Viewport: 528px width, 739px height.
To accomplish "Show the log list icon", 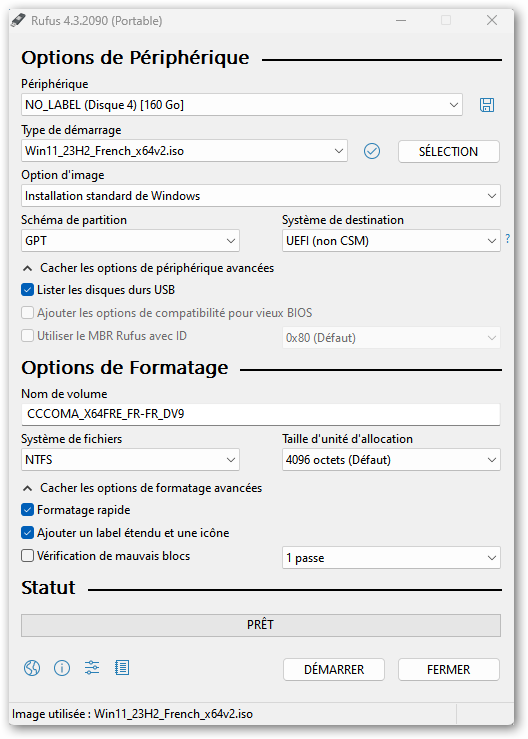I will [122, 668].
